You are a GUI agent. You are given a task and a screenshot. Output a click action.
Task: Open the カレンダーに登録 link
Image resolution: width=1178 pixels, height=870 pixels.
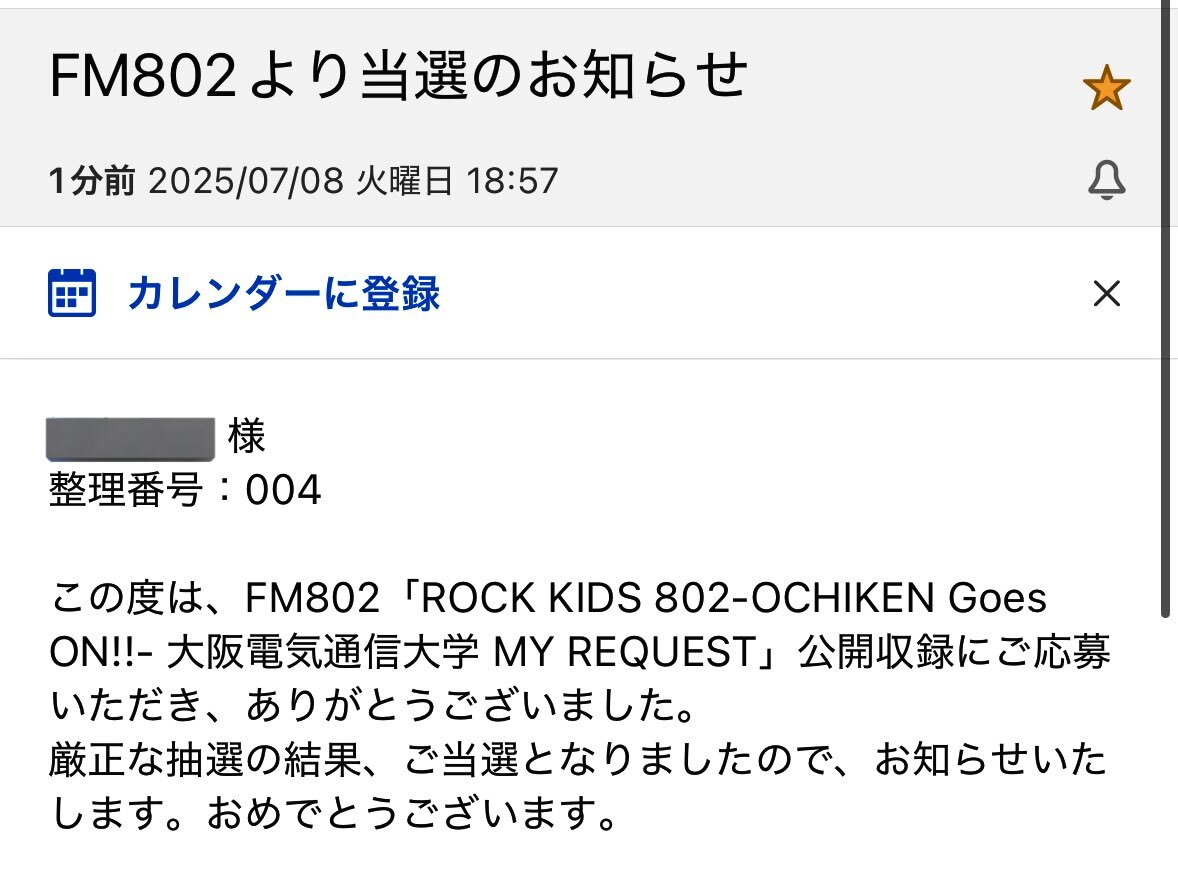pos(283,293)
